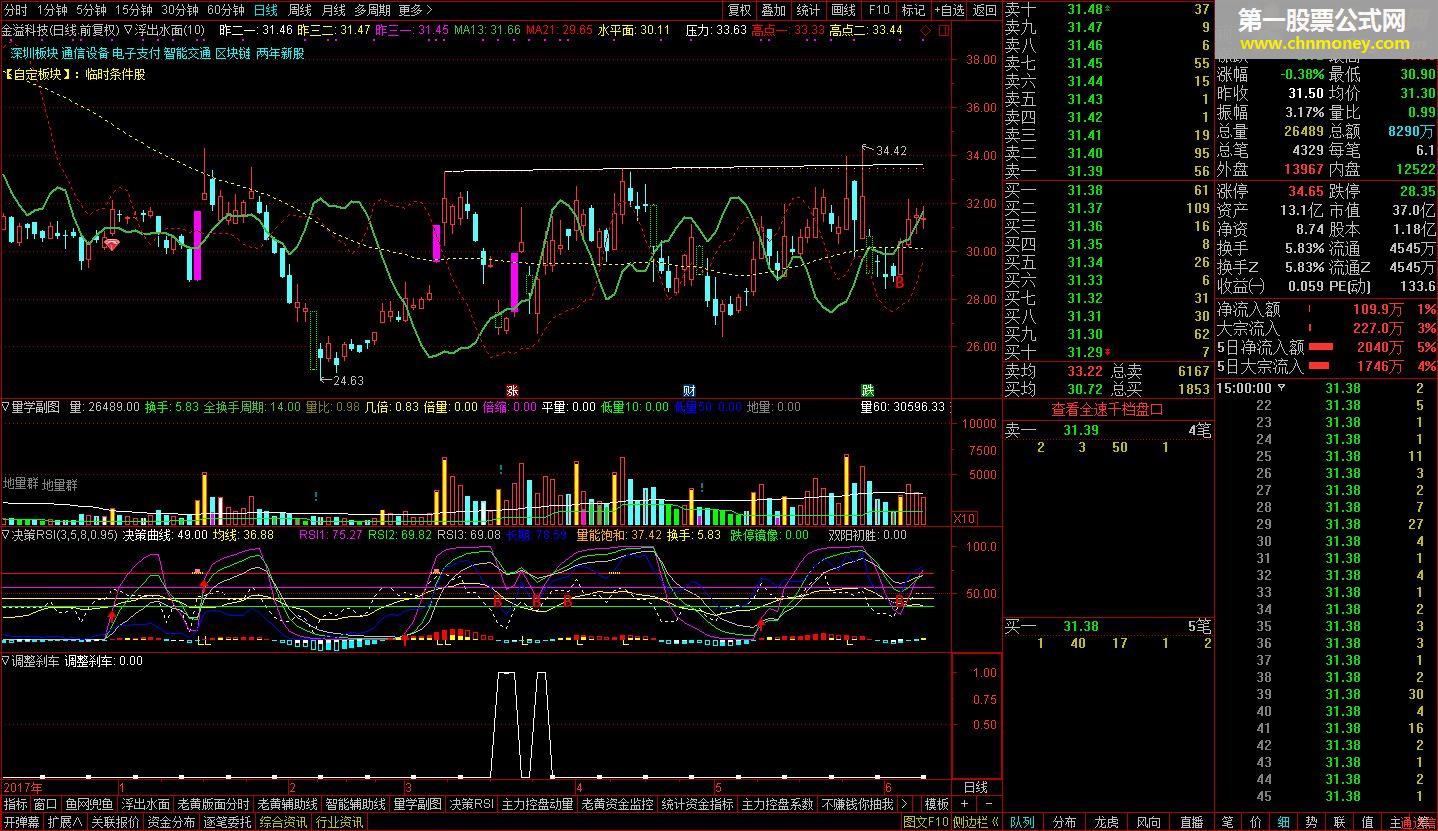The image size is (1438, 831).
Task: Open the 主力控盘动量 indicator tab
Action: 537,804
